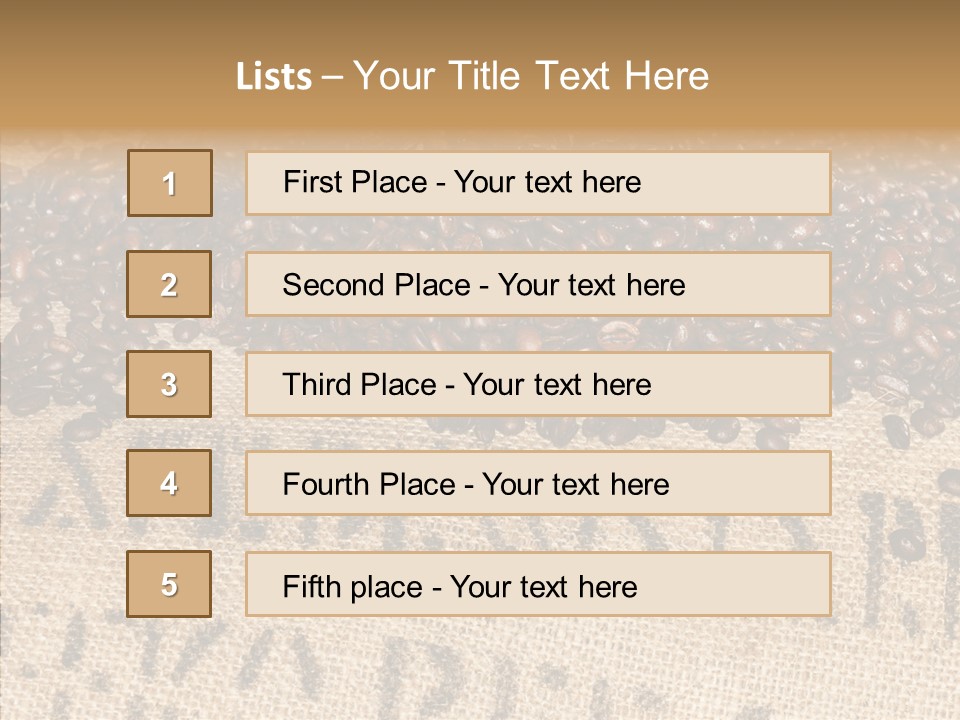Select the number 2 box
This screenshot has height=720, width=960.
coord(169,284)
